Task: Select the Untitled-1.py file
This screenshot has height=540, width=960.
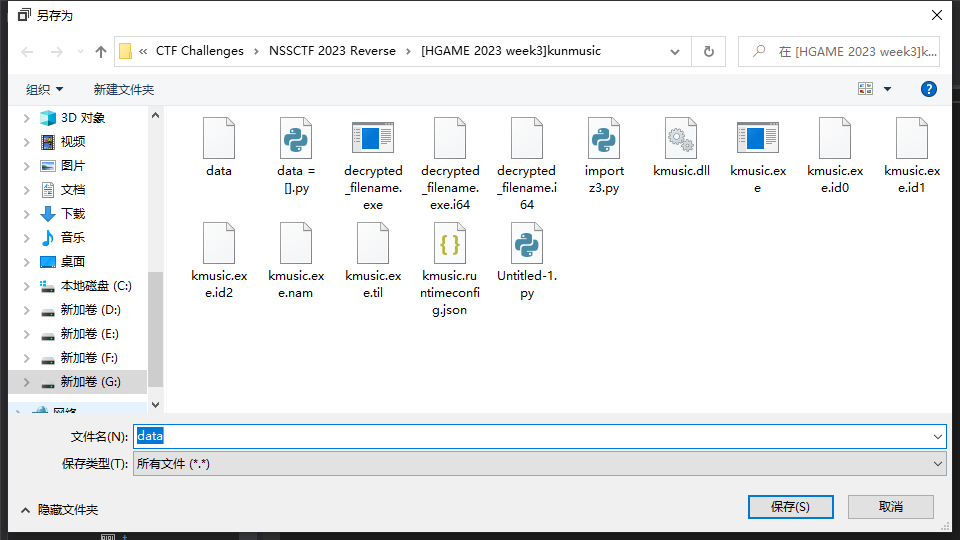Action: (527, 243)
